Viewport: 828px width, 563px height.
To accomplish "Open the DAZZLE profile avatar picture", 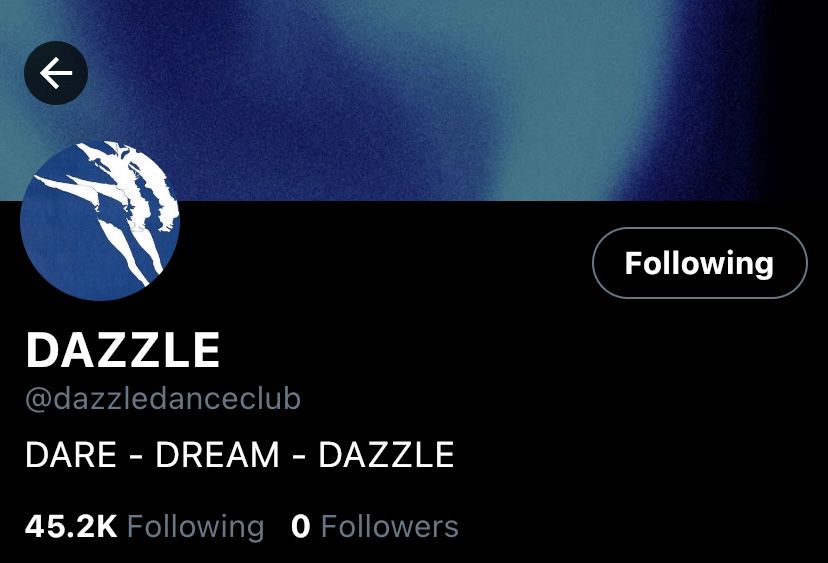I will pos(100,221).
